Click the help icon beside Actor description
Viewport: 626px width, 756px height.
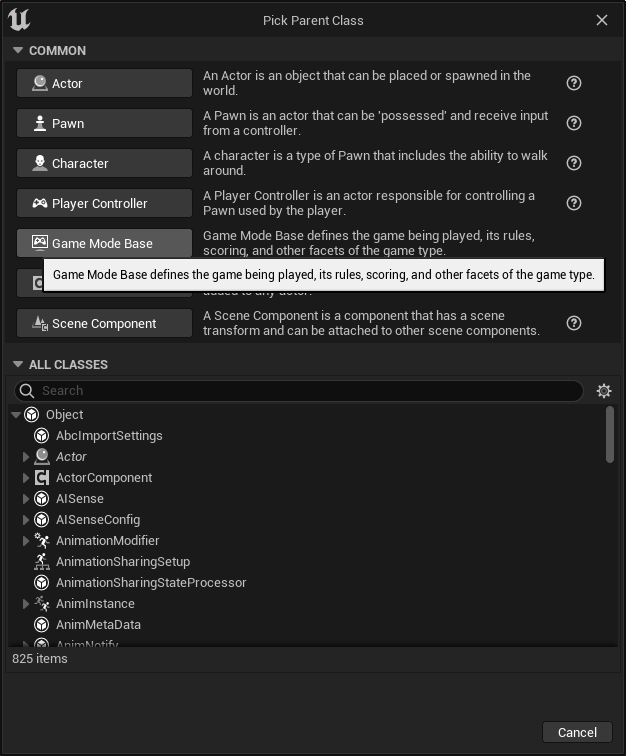tap(574, 83)
